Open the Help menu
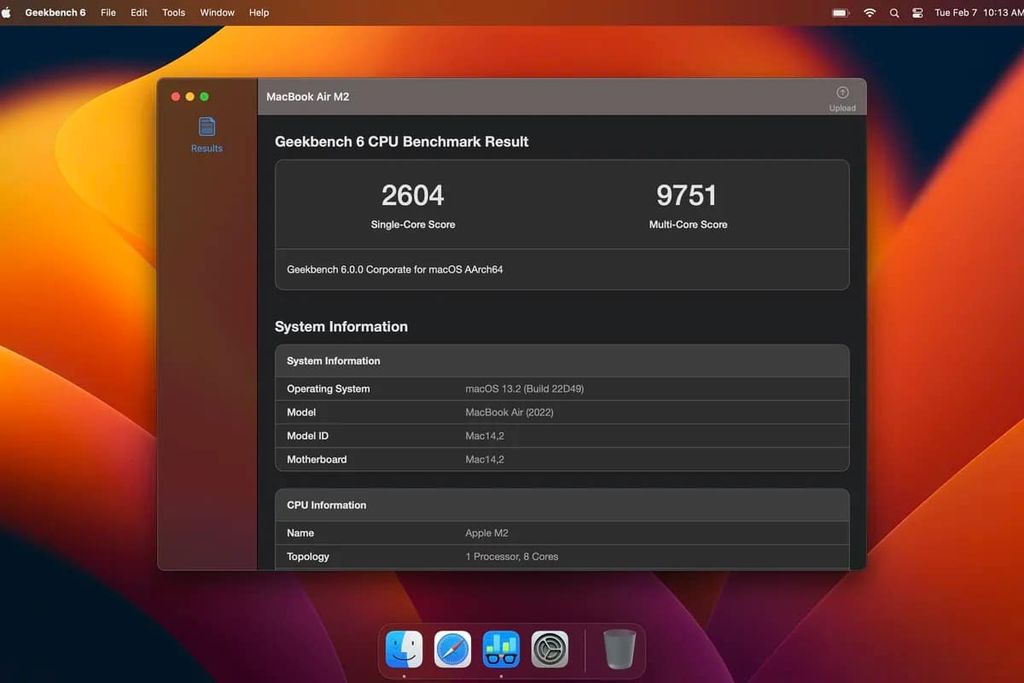1024x683 pixels. (x=258, y=12)
